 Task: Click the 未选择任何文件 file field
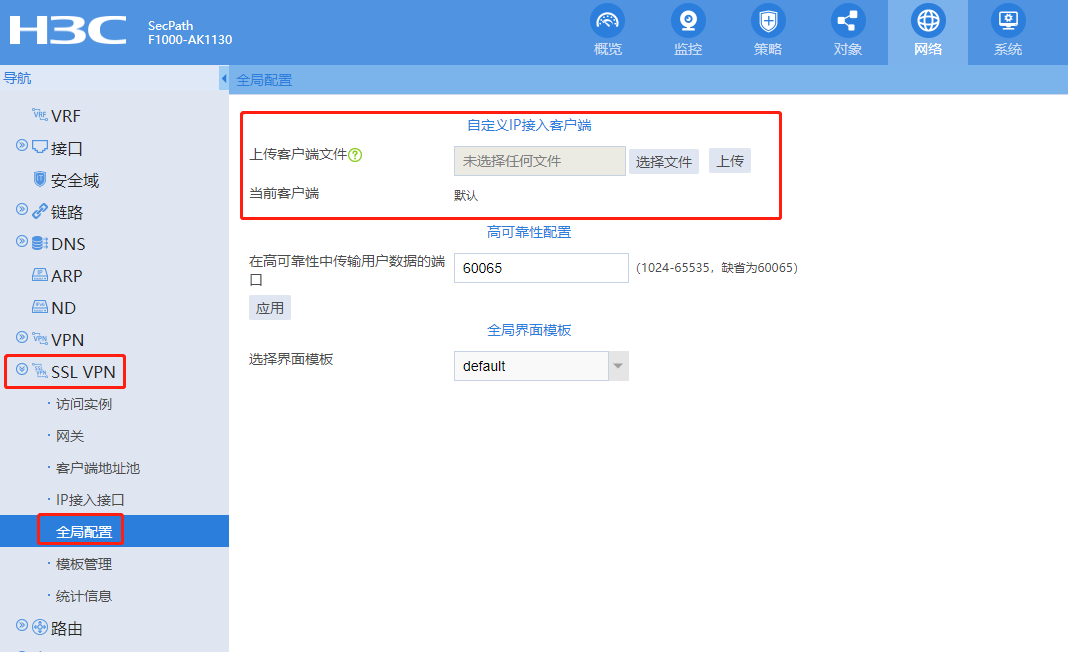tap(539, 161)
